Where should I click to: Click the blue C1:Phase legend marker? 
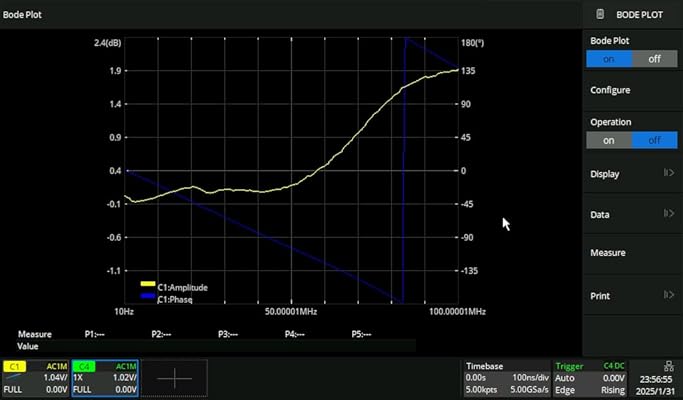(148, 297)
